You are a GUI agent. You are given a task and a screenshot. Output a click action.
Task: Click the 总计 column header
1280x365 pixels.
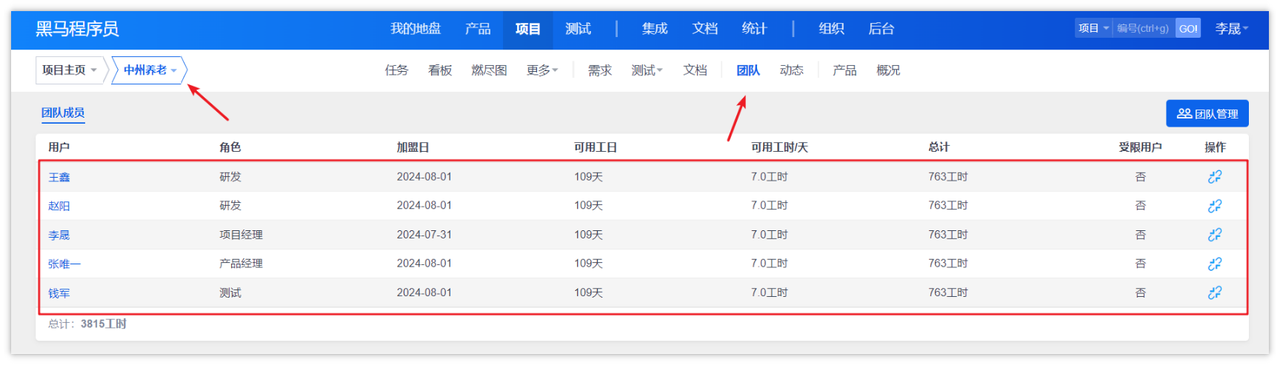click(x=939, y=147)
